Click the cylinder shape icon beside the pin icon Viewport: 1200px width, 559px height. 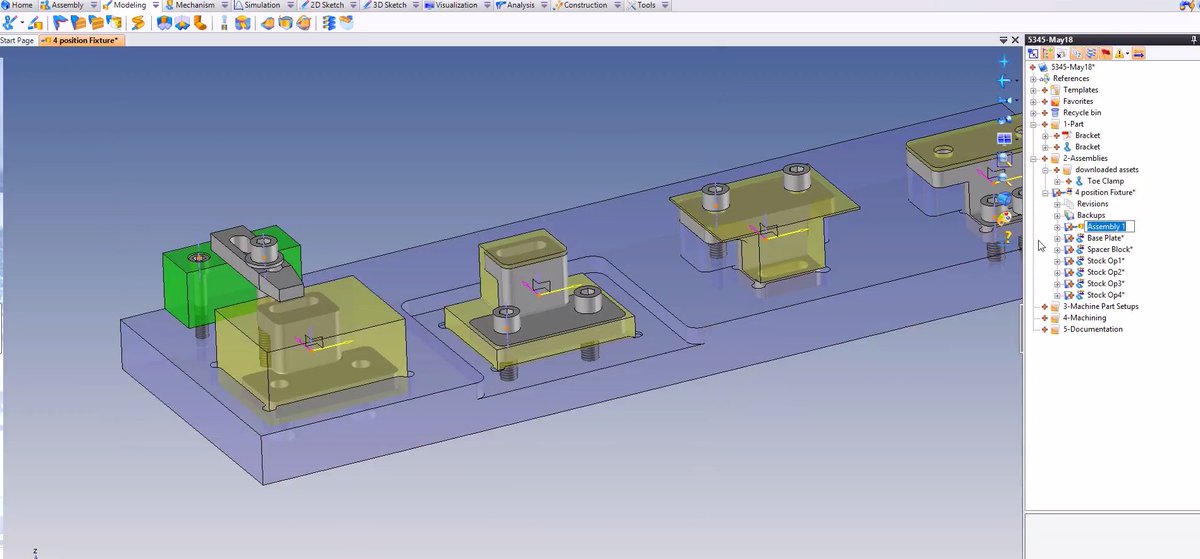point(242,22)
